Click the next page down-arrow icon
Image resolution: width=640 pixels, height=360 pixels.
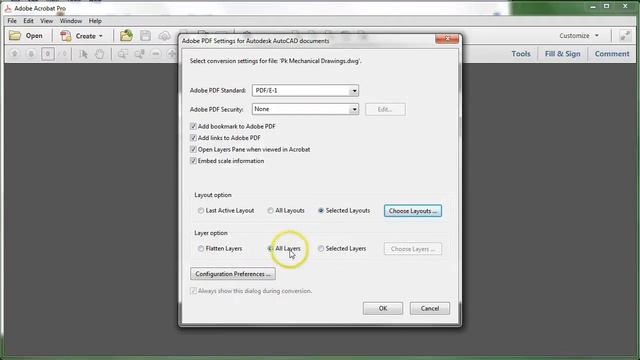[x=31, y=54]
